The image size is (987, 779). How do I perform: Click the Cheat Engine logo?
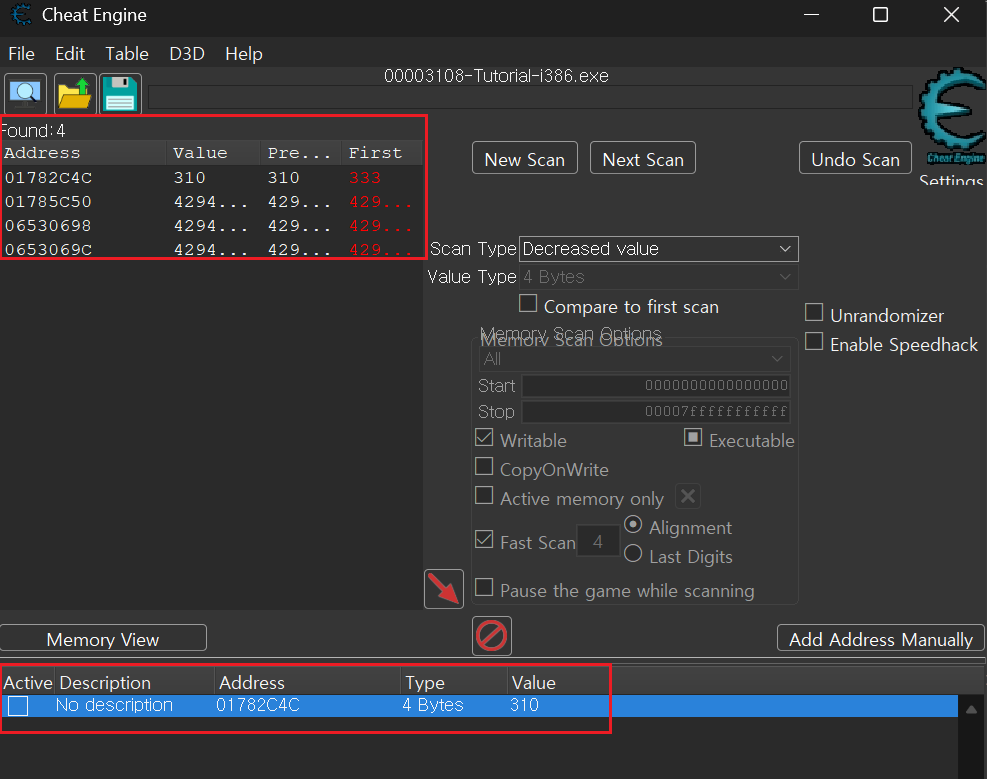(951, 116)
